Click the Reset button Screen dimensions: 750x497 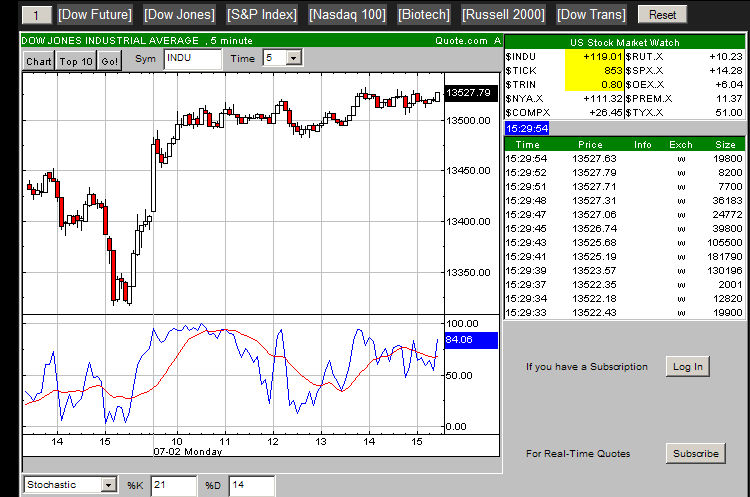click(662, 14)
